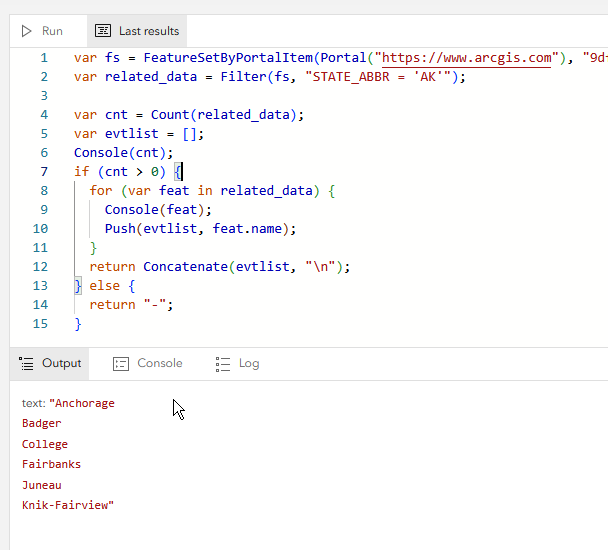Click the Run play icon
Screen dimensions: 608x550
26,31
